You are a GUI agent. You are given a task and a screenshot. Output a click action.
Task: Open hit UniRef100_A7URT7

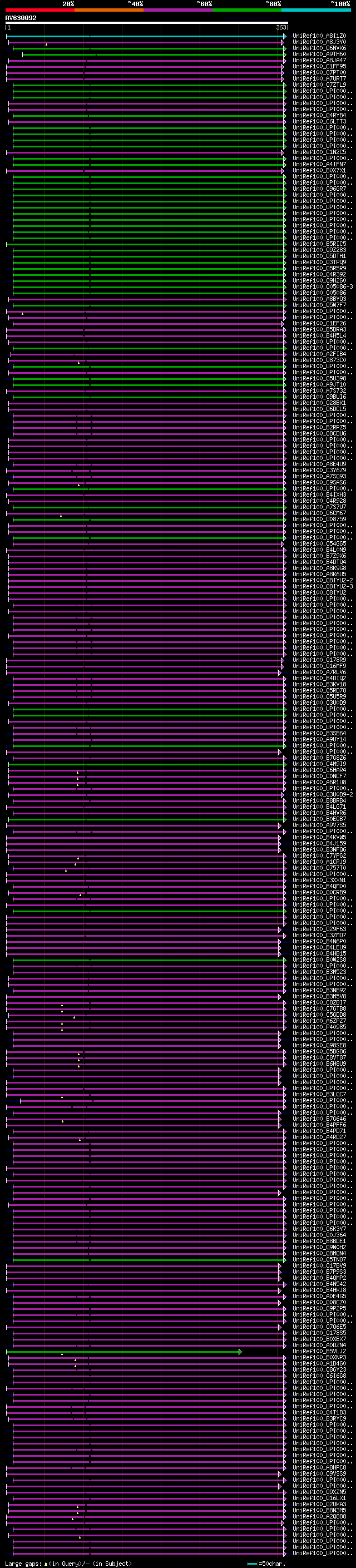pos(319,78)
